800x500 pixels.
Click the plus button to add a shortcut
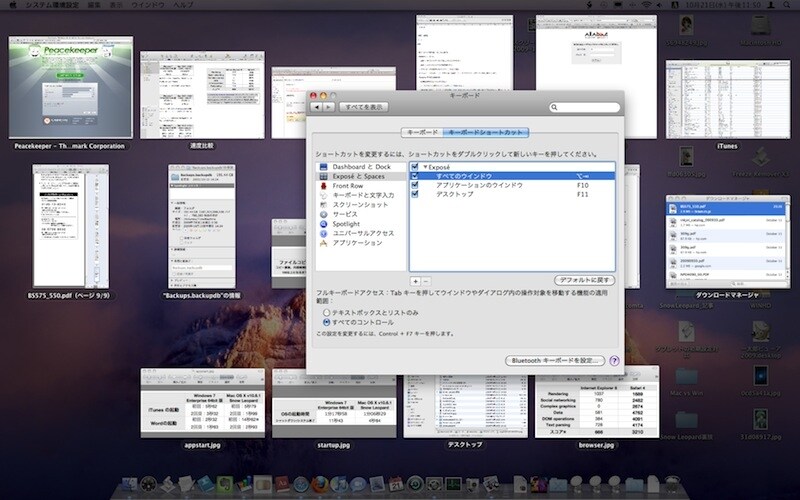click(x=416, y=281)
